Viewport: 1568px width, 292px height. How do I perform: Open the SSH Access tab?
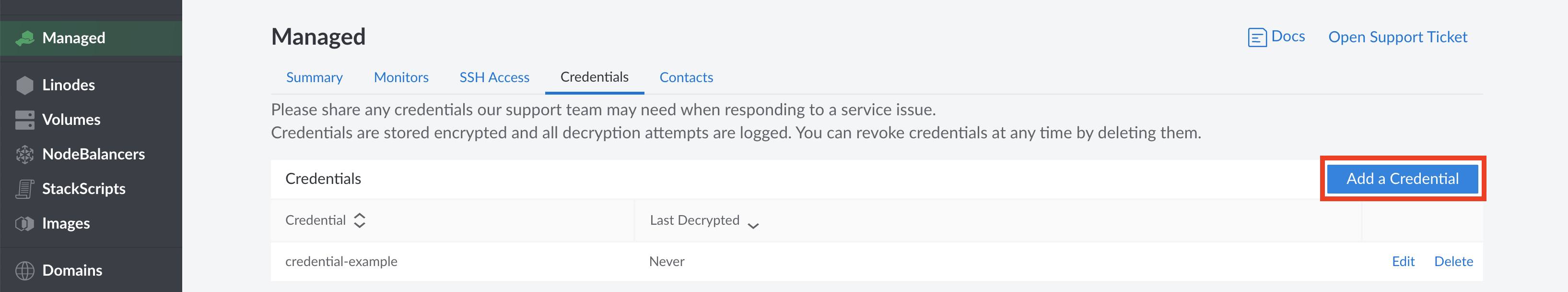click(x=493, y=77)
